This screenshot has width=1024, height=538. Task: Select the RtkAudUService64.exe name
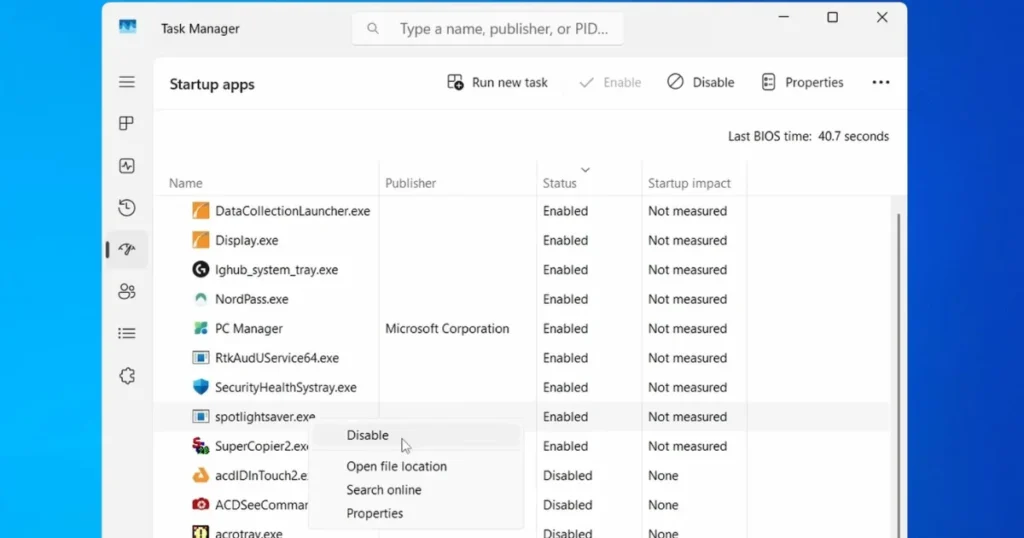(x=277, y=358)
